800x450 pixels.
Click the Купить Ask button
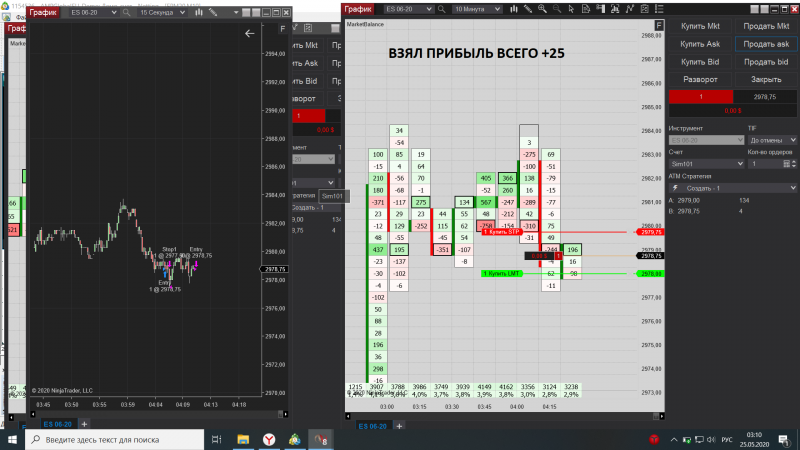700,44
